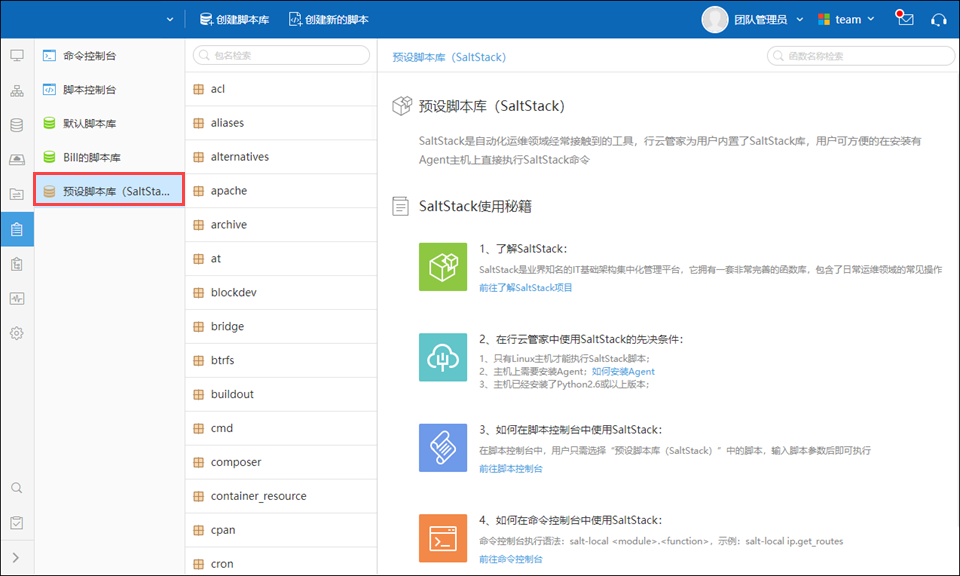Click the magnifier search icon in sidebar
Screen dimensions: 960x576
[17, 488]
